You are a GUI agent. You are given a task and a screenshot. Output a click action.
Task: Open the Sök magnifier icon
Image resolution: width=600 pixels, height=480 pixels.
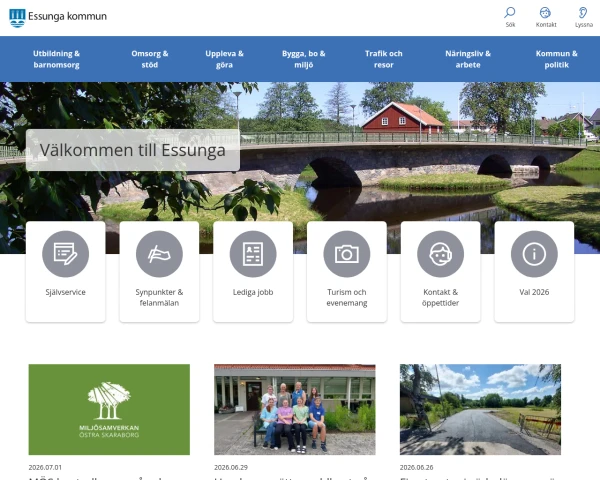[510, 12]
